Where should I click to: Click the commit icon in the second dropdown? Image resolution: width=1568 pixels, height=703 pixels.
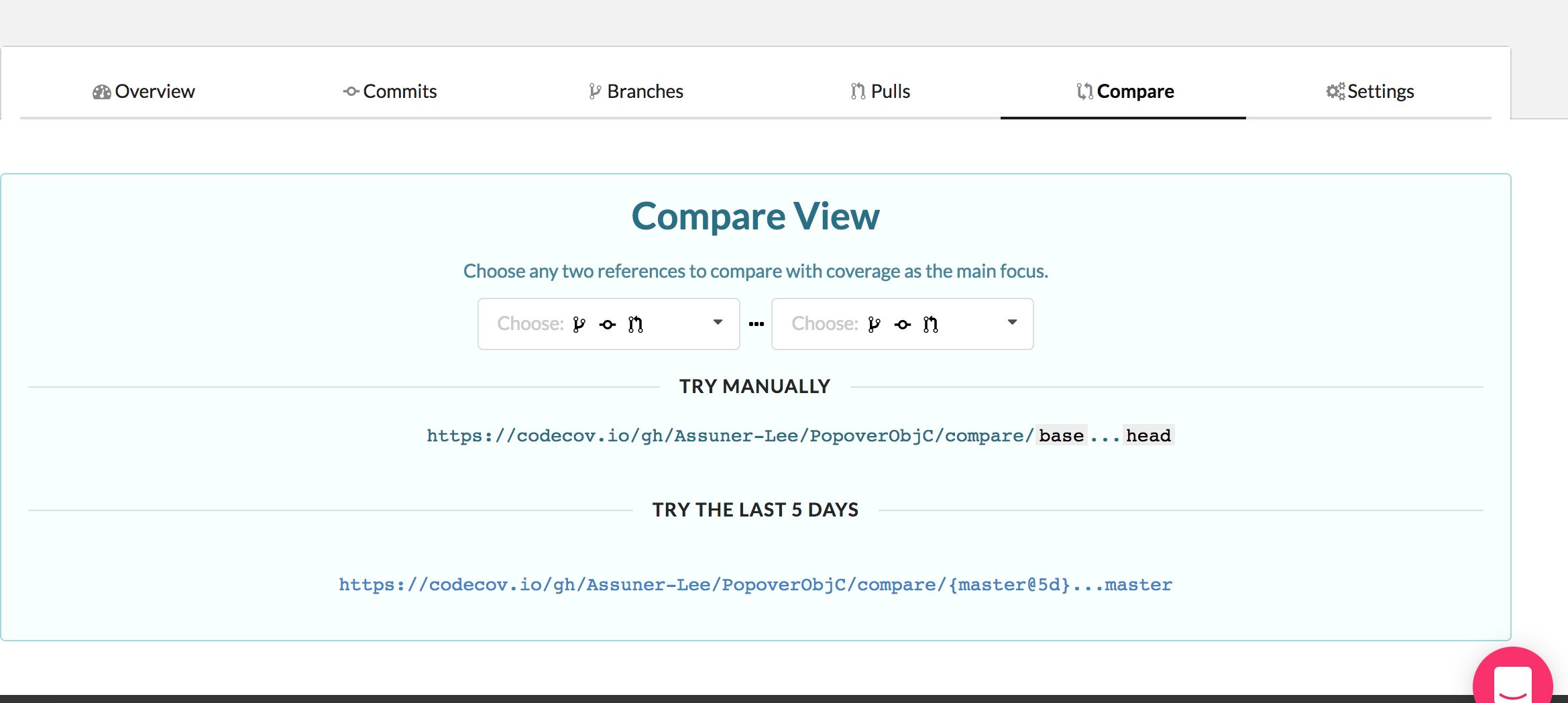pos(903,325)
